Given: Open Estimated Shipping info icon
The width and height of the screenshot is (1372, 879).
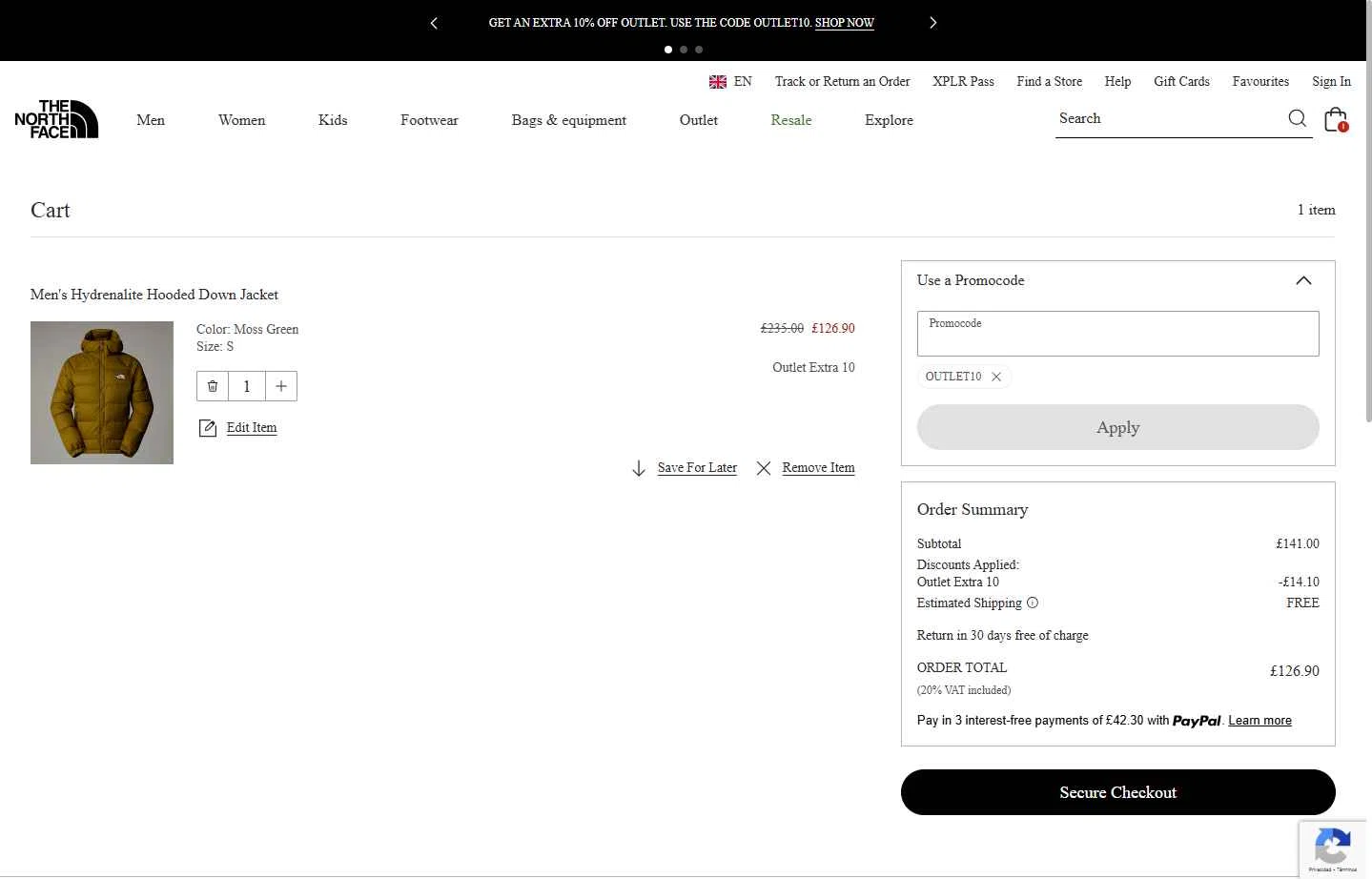Looking at the screenshot, I should 1033,603.
